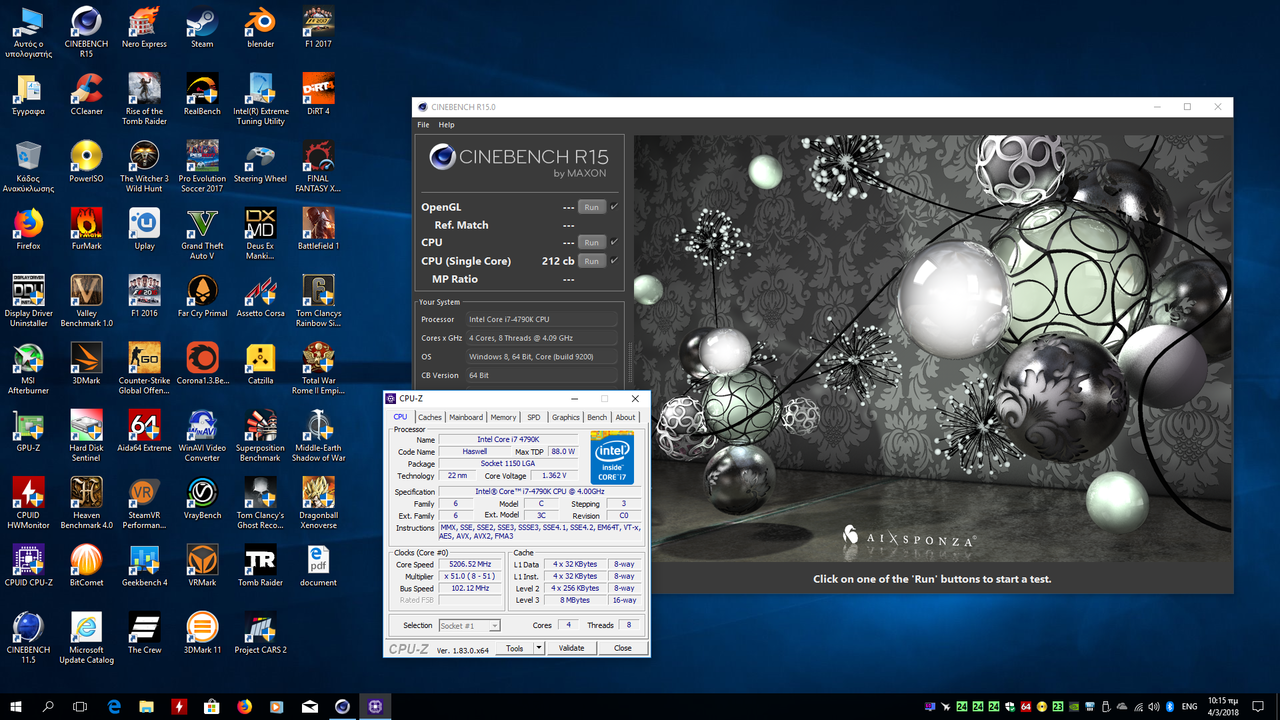Toggle the CPU test checkmark in Cinebench
This screenshot has height=720, width=1280.
[614, 242]
